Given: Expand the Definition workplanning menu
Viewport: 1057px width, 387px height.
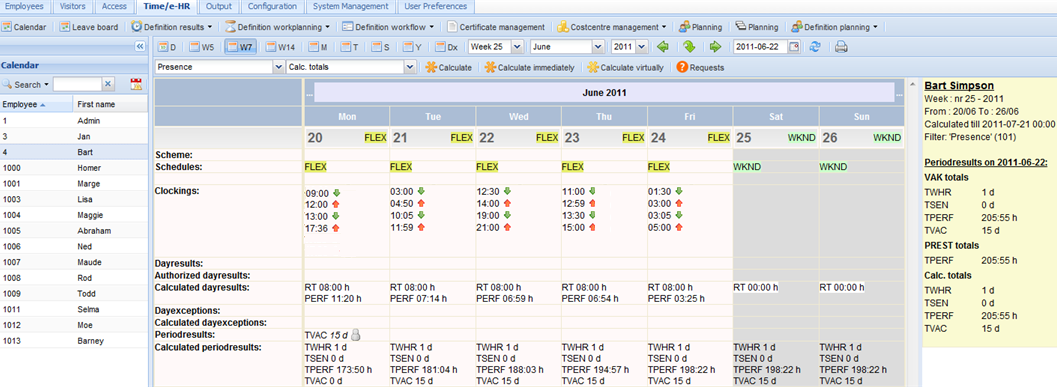Looking at the screenshot, I should point(278,27).
